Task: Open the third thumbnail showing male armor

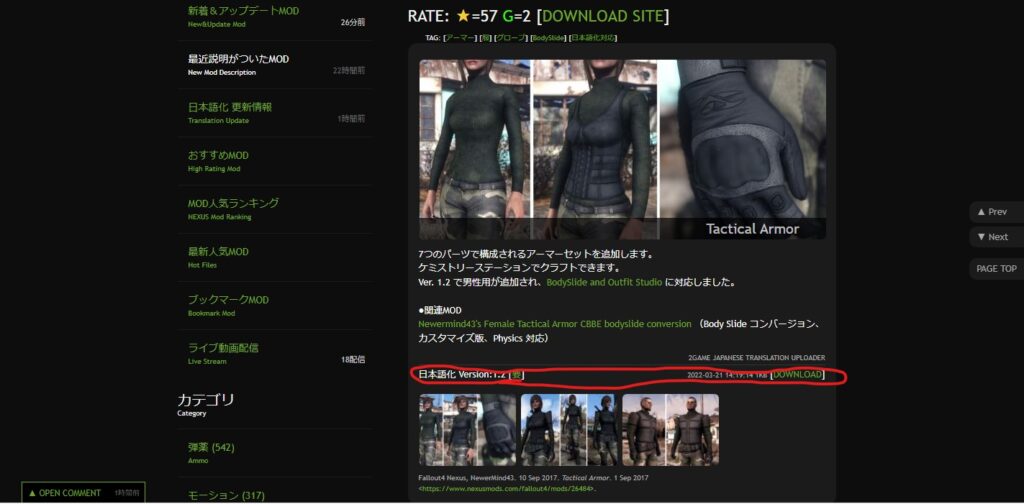Action: click(x=671, y=429)
